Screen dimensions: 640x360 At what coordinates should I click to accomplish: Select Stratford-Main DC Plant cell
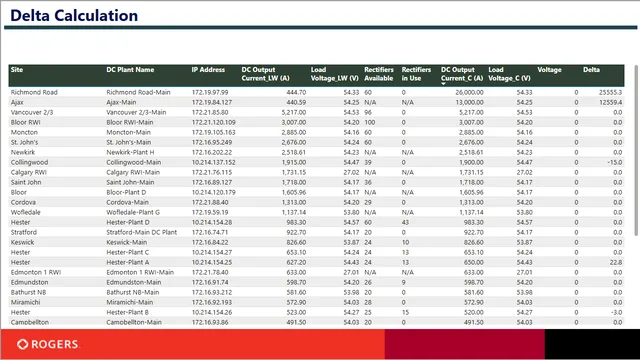(142, 232)
